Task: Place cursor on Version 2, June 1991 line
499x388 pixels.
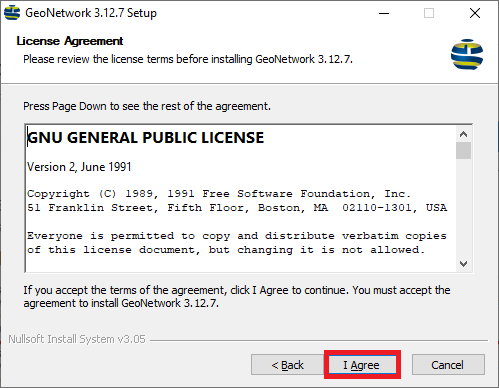Action: click(79, 167)
